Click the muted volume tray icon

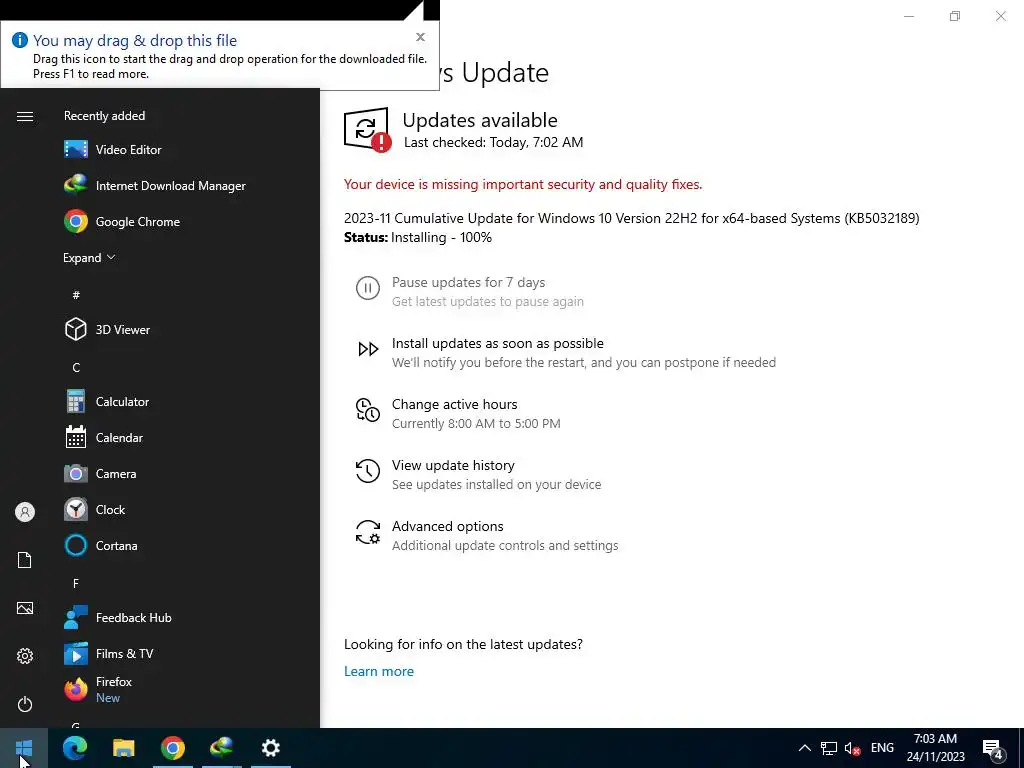point(852,748)
